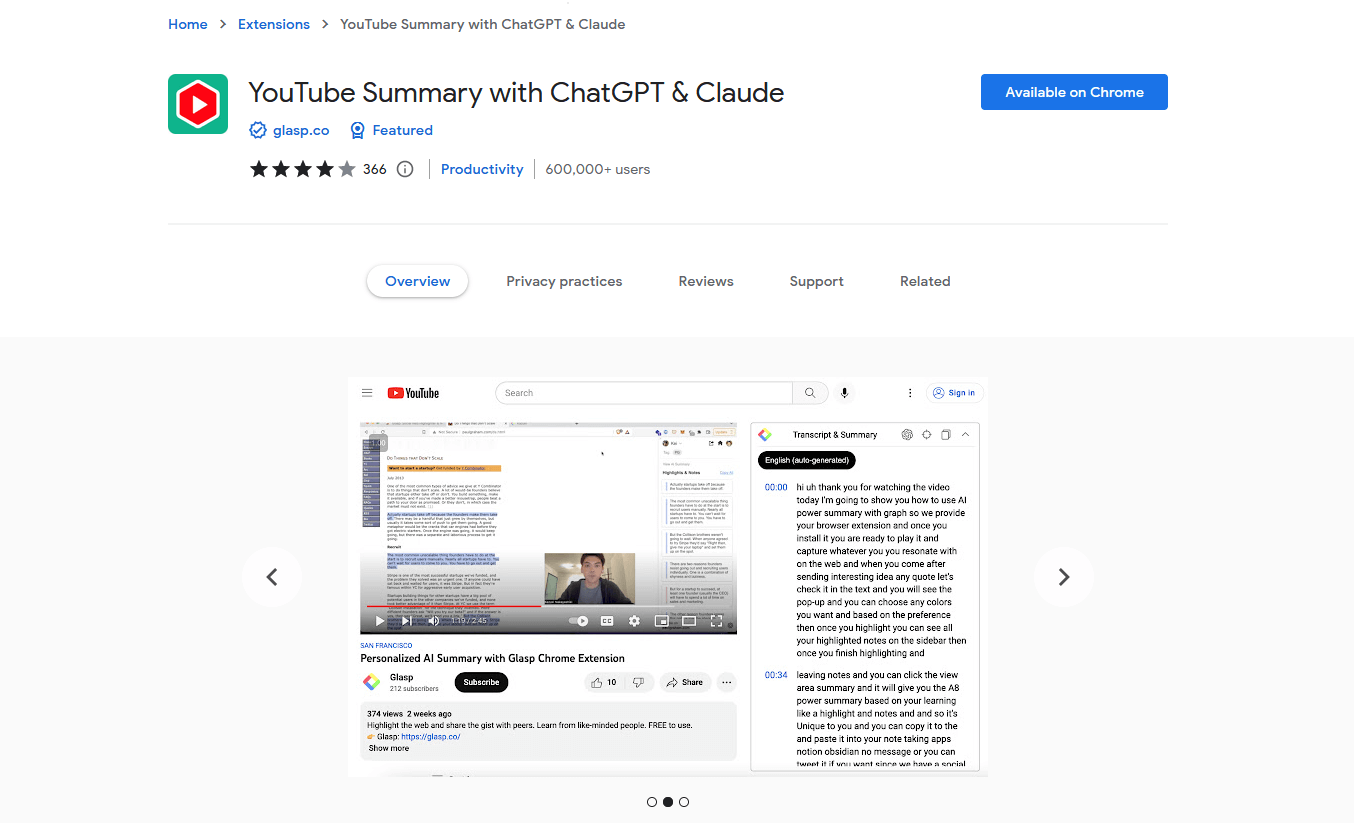Advance to next screenshot with right arrow
This screenshot has width=1354, height=823.
tap(1064, 577)
